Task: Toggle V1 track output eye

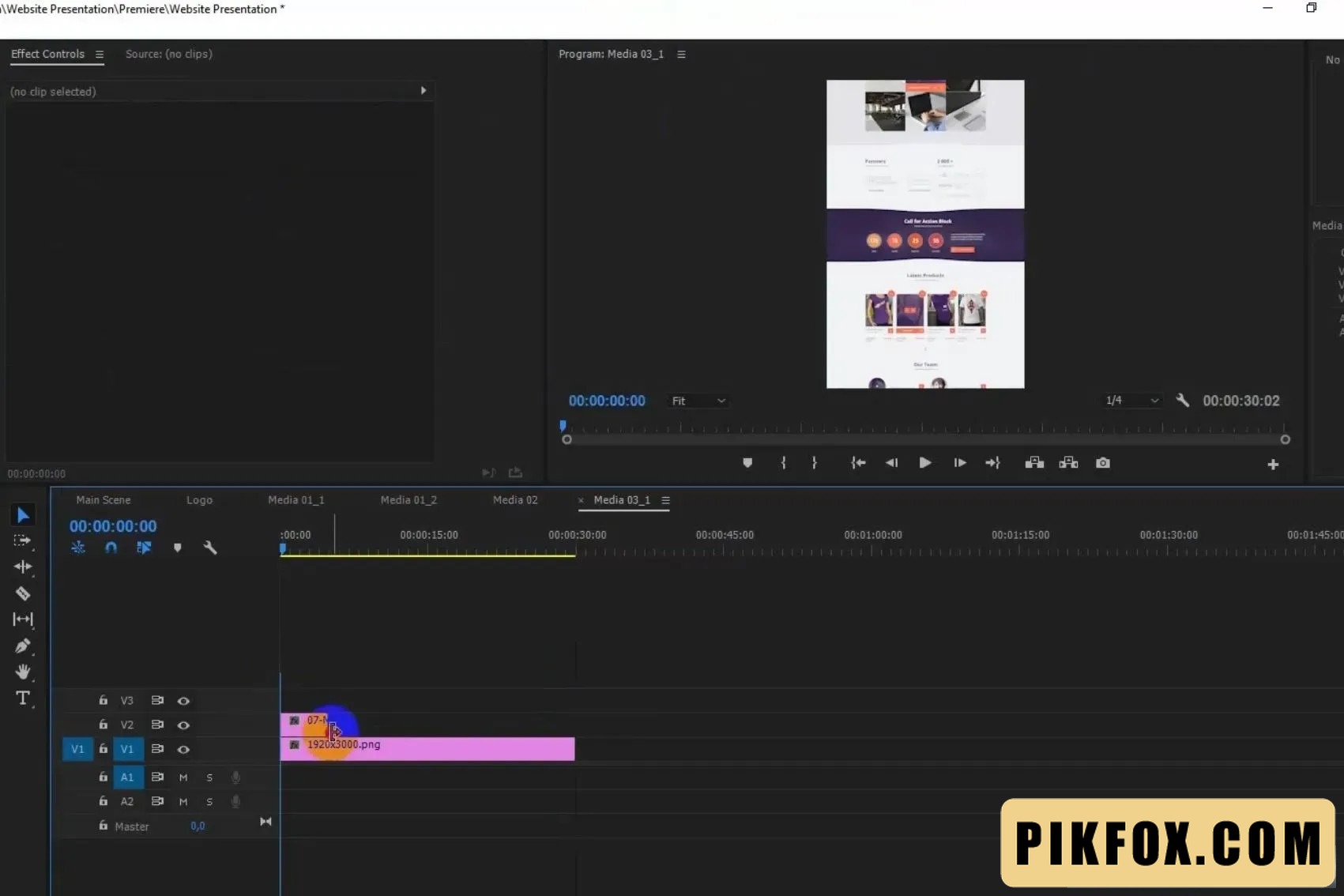Action: [183, 749]
